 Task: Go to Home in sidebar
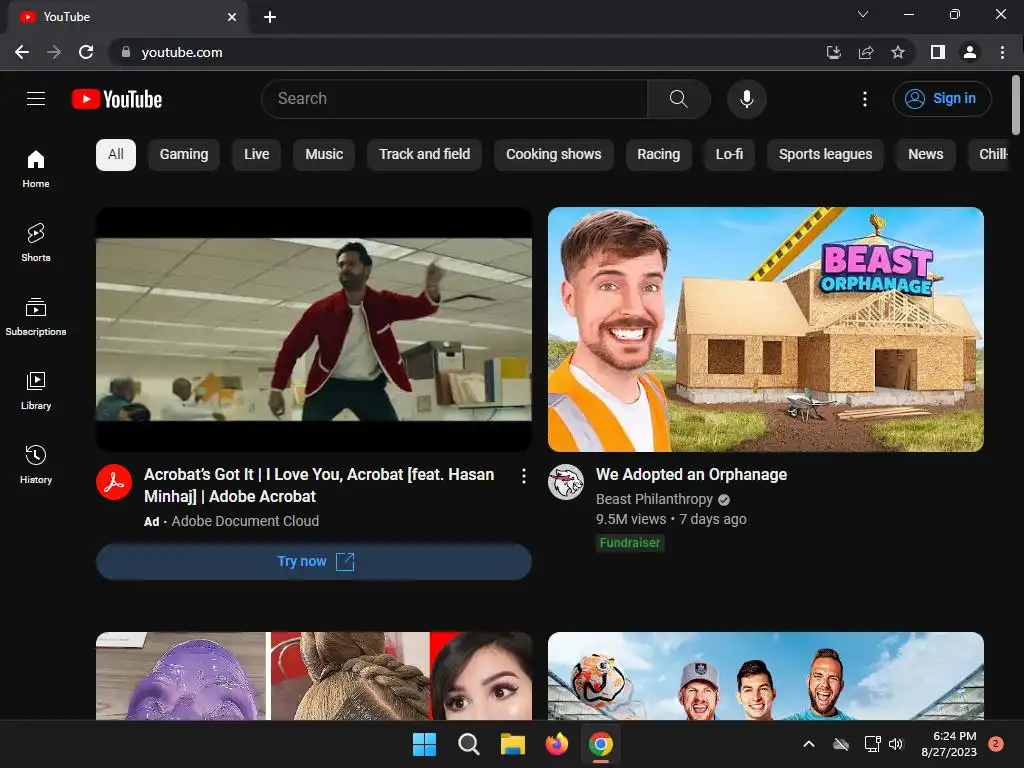coord(36,169)
